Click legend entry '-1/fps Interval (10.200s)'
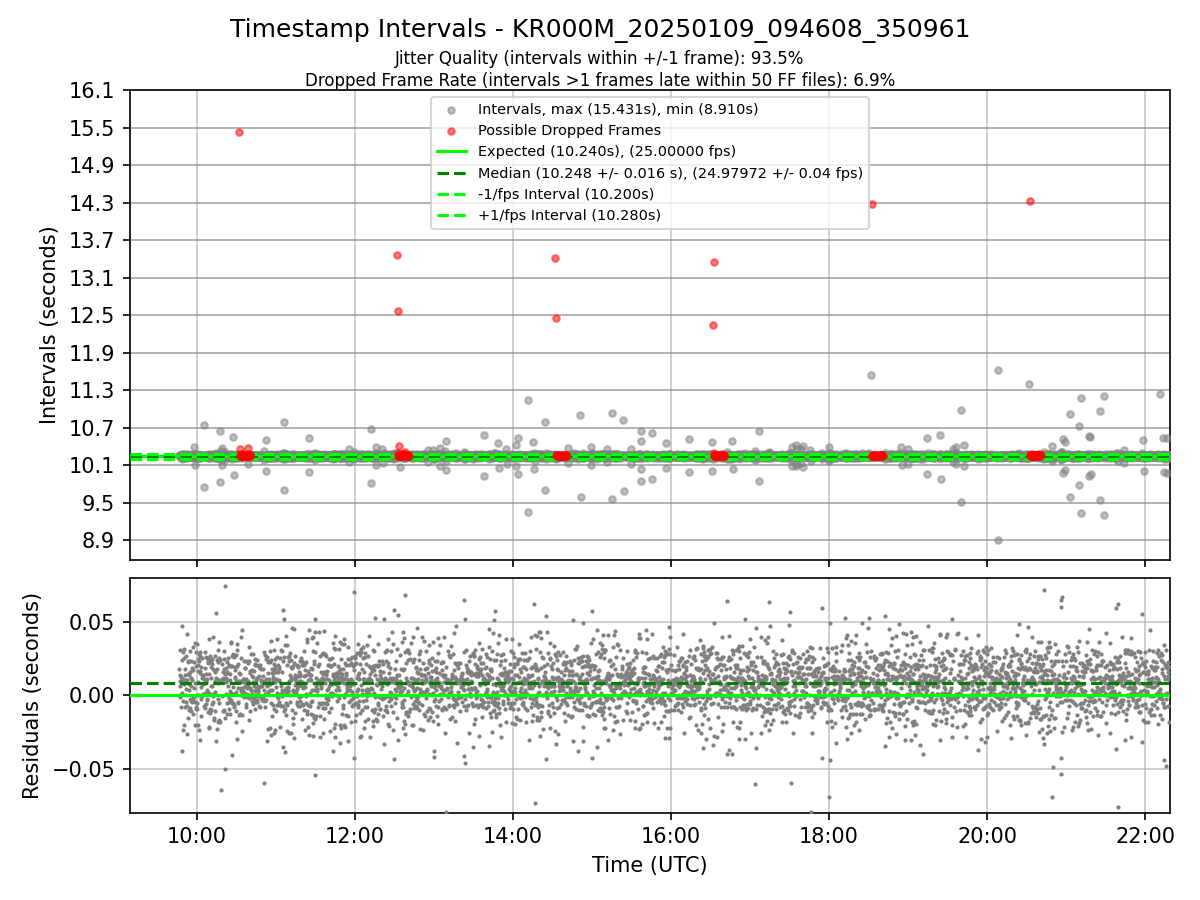This screenshot has height=900, width=1200. click(x=566, y=194)
